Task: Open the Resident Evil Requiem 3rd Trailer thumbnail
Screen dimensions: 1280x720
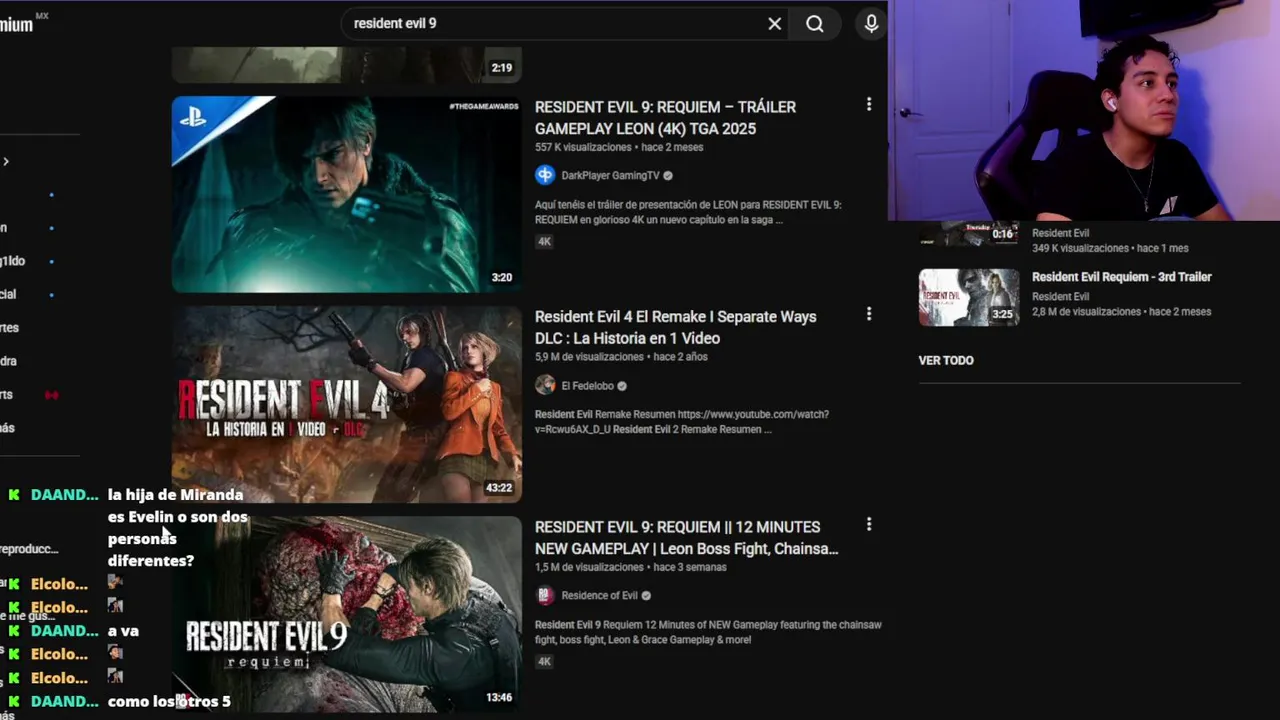Action: [x=969, y=297]
